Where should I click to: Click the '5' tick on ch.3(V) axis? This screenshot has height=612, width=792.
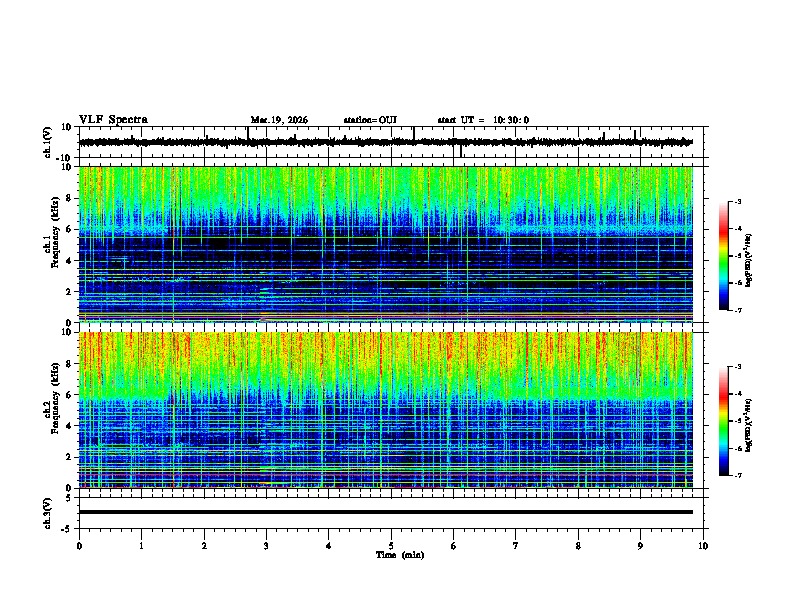point(69,498)
